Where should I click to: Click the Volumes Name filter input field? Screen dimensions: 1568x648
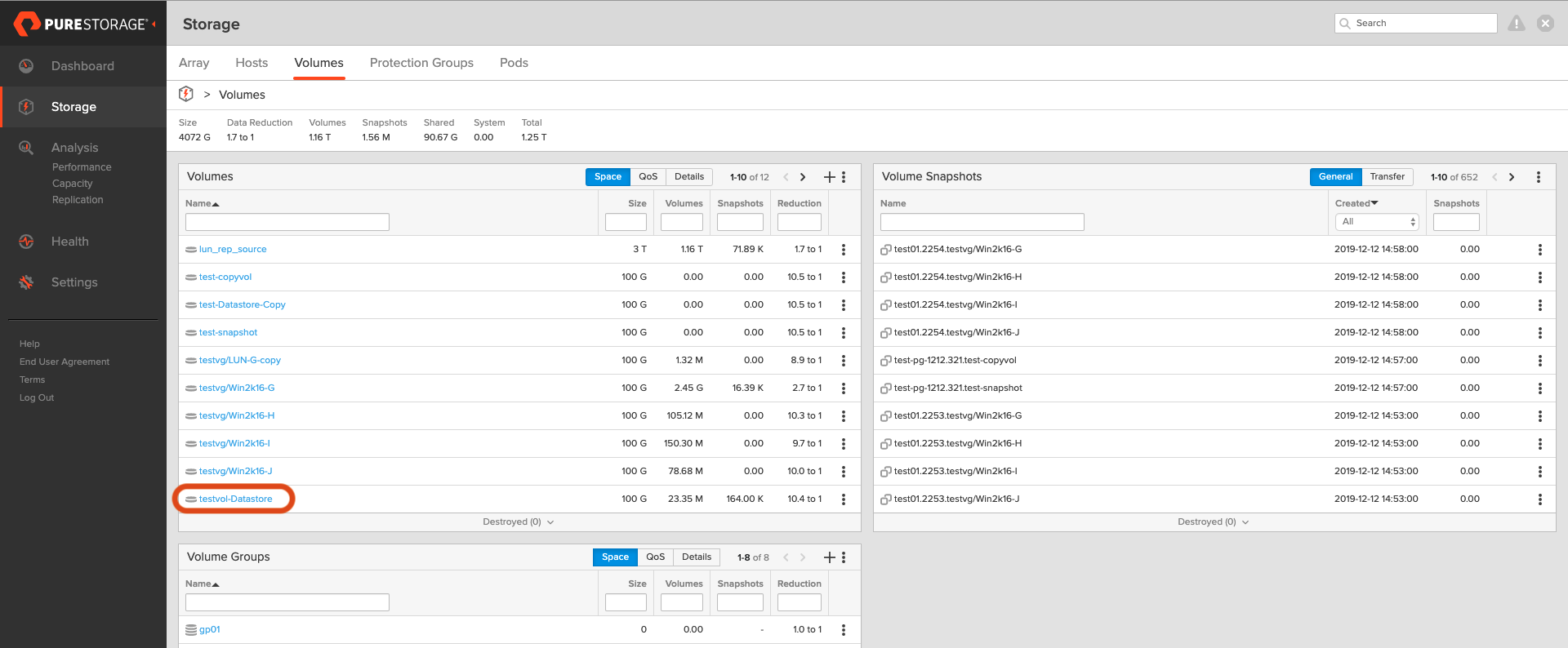pos(287,222)
